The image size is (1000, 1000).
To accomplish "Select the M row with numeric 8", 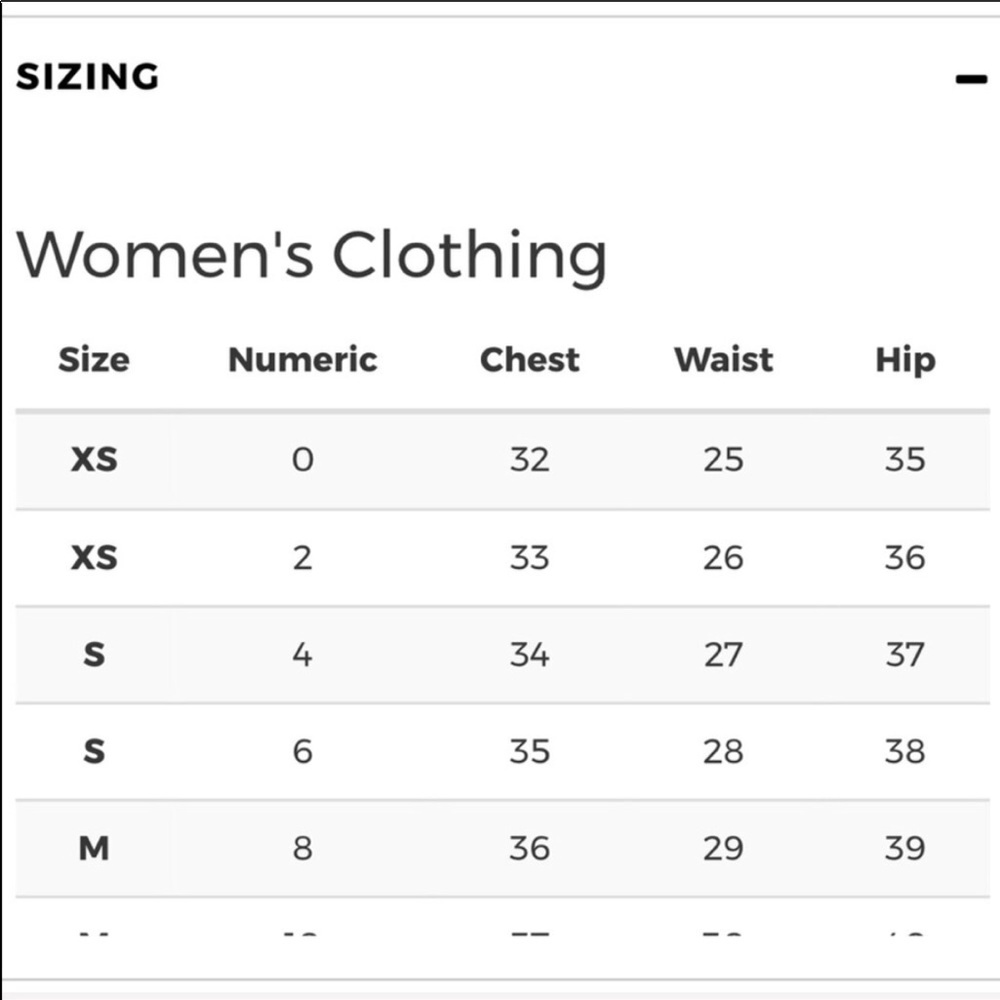I will click(503, 849).
